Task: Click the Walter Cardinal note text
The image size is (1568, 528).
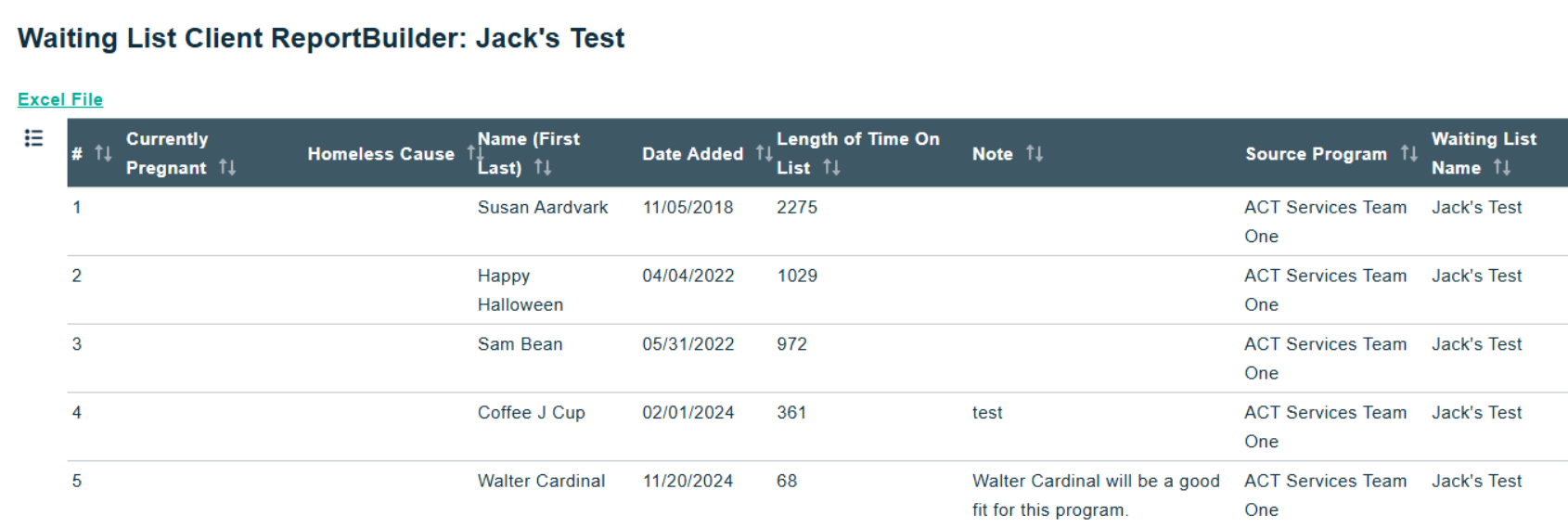Action: point(1096,496)
